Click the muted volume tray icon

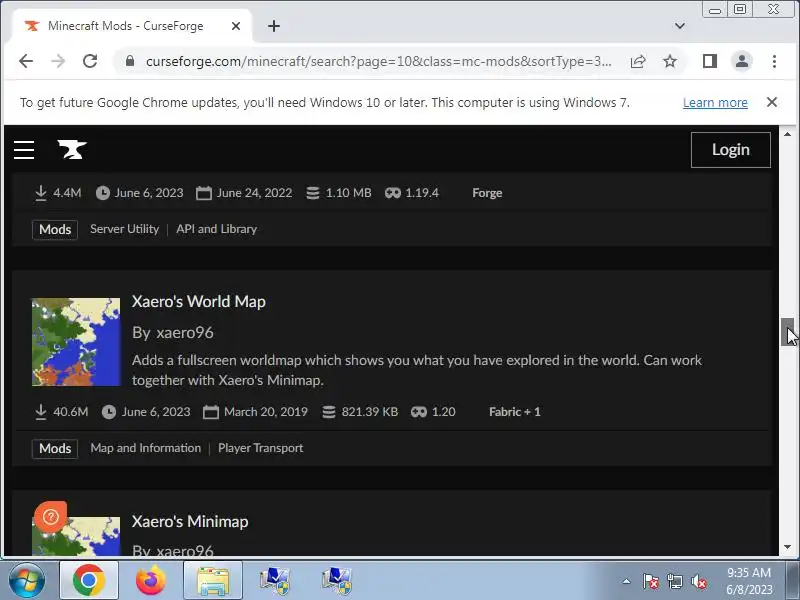click(698, 581)
